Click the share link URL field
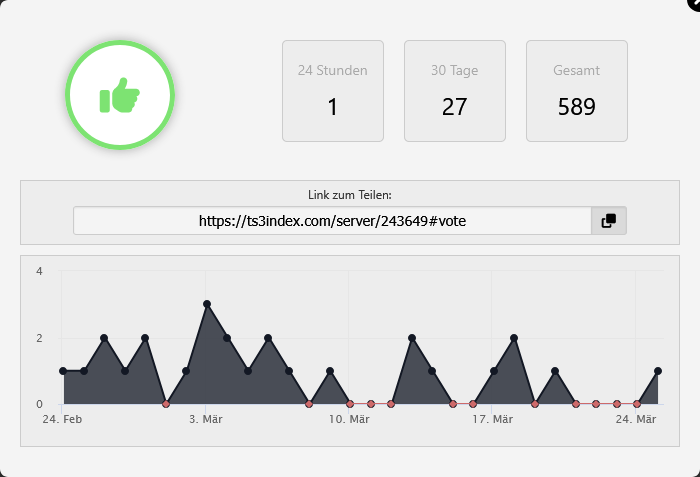This screenshot has width=700, height=477. 333,221
